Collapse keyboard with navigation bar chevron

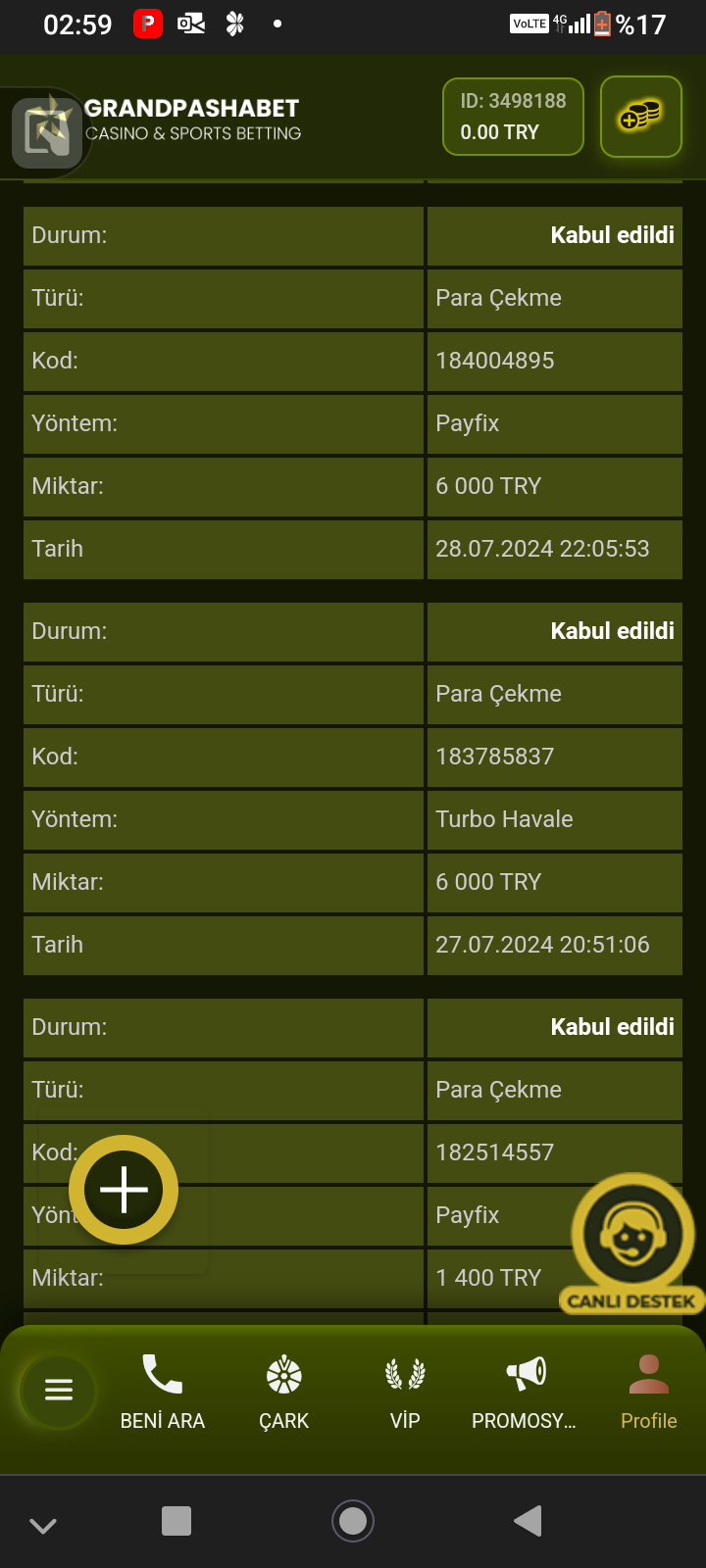tap(43, 1525)
